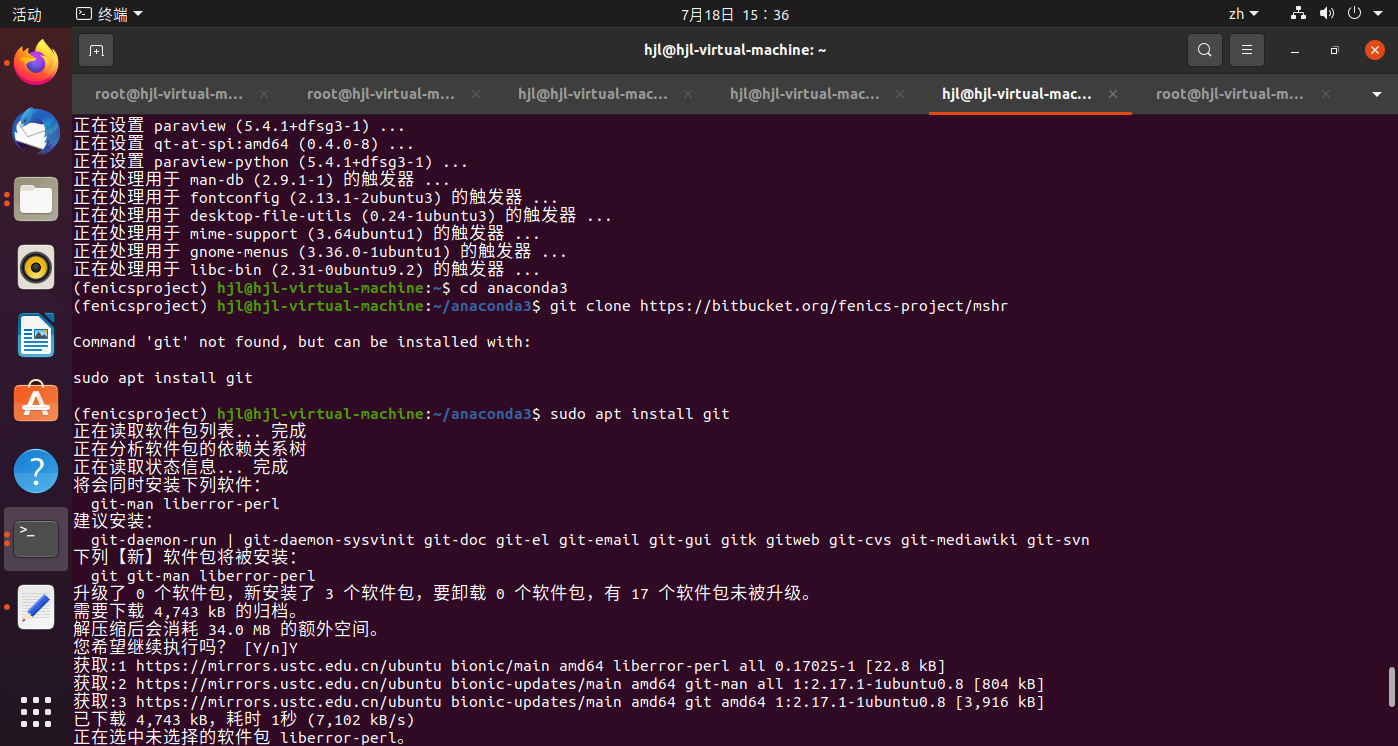The height and width of the screenshot is (746, 1398).
Task: Launch LibreOffice Writer from the dock
Action: point(36,335)
